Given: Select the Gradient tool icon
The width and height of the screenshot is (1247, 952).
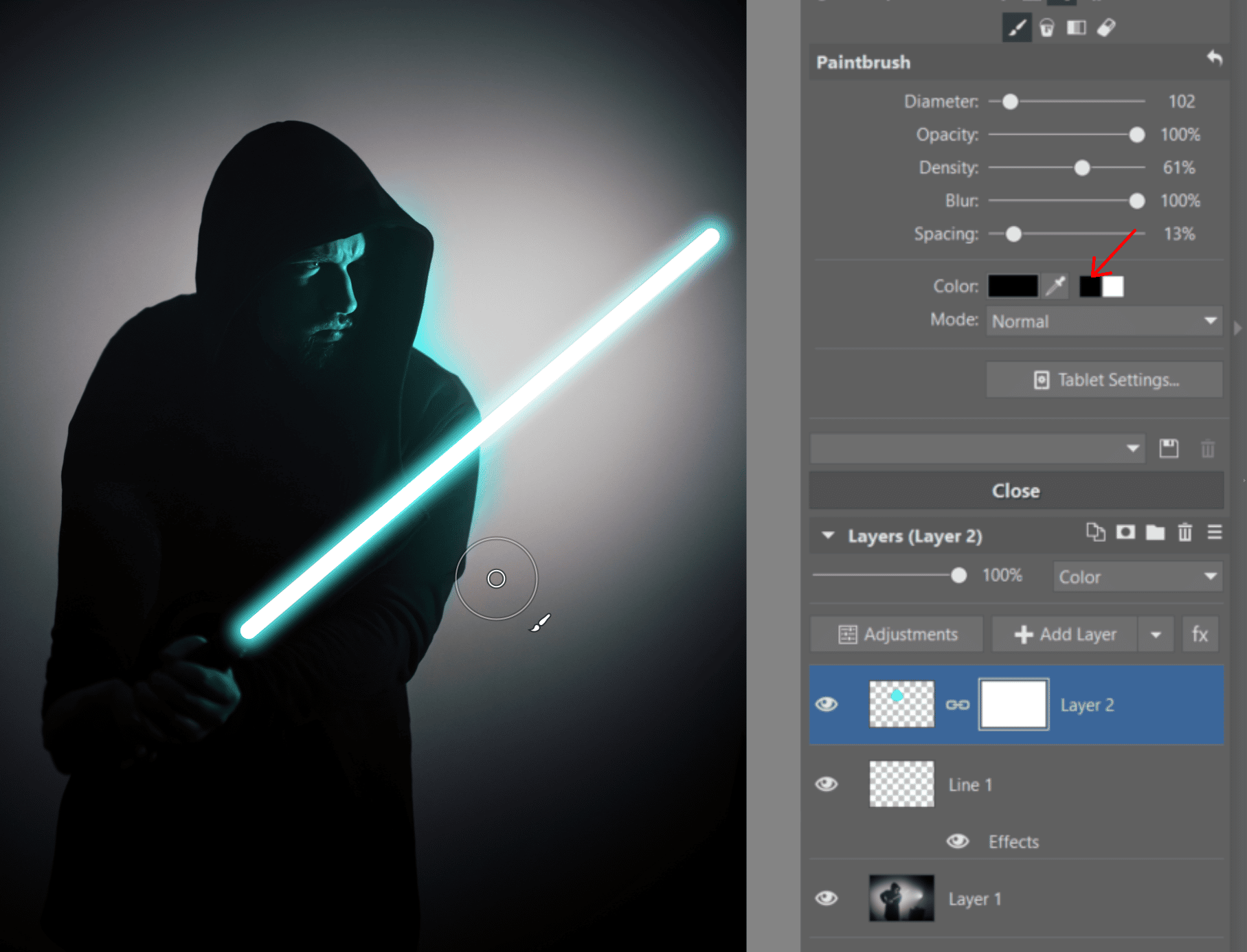Looking at the screenshot, I should pyautogui.click(x=1076, y=27).
